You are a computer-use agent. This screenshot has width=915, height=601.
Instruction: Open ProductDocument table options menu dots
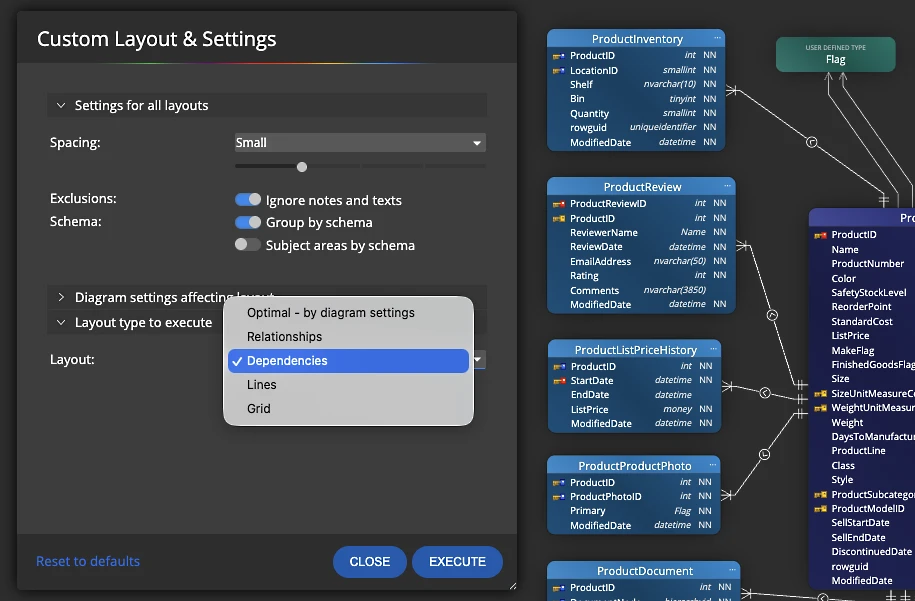coord(732,569)
